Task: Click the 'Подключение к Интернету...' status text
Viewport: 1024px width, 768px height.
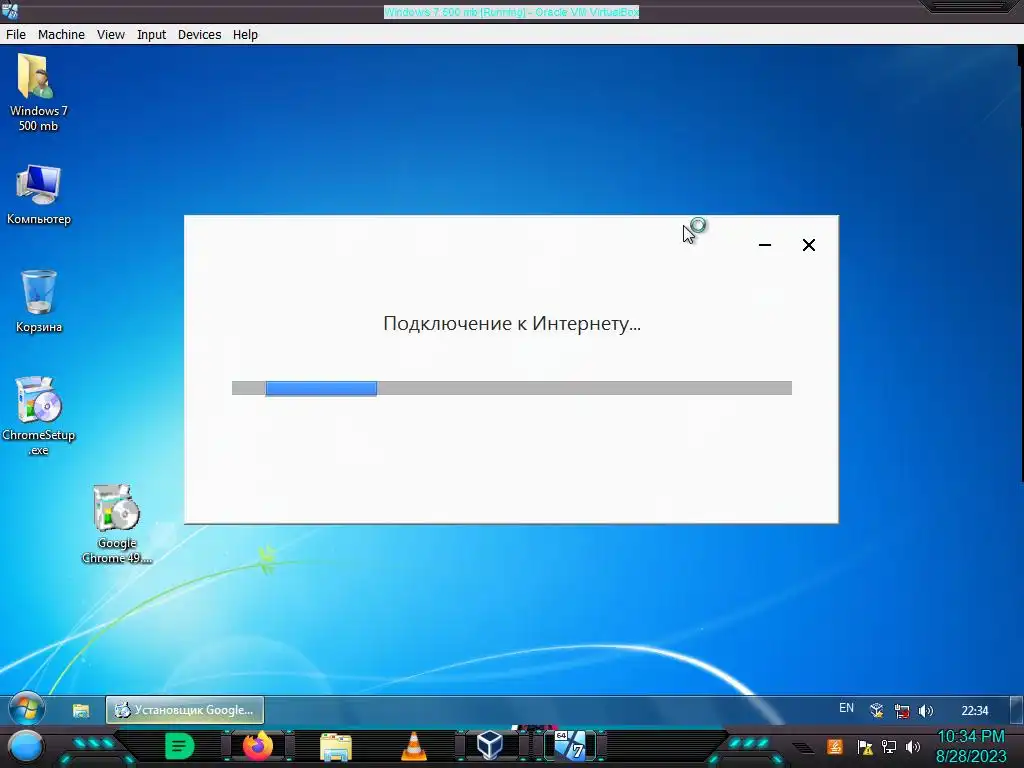Action: point(512,323)
